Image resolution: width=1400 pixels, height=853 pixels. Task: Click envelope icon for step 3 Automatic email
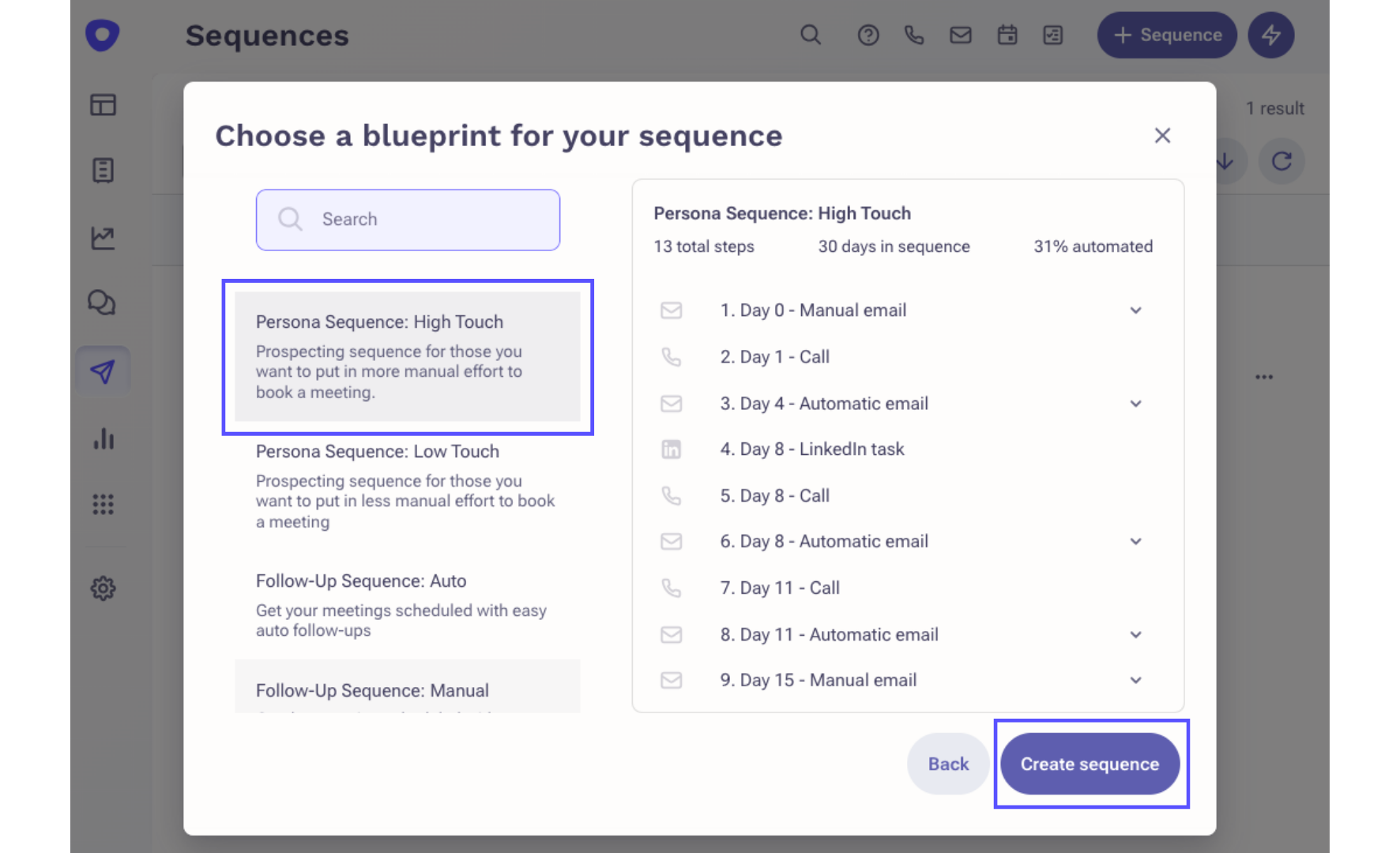pos(671,404)
